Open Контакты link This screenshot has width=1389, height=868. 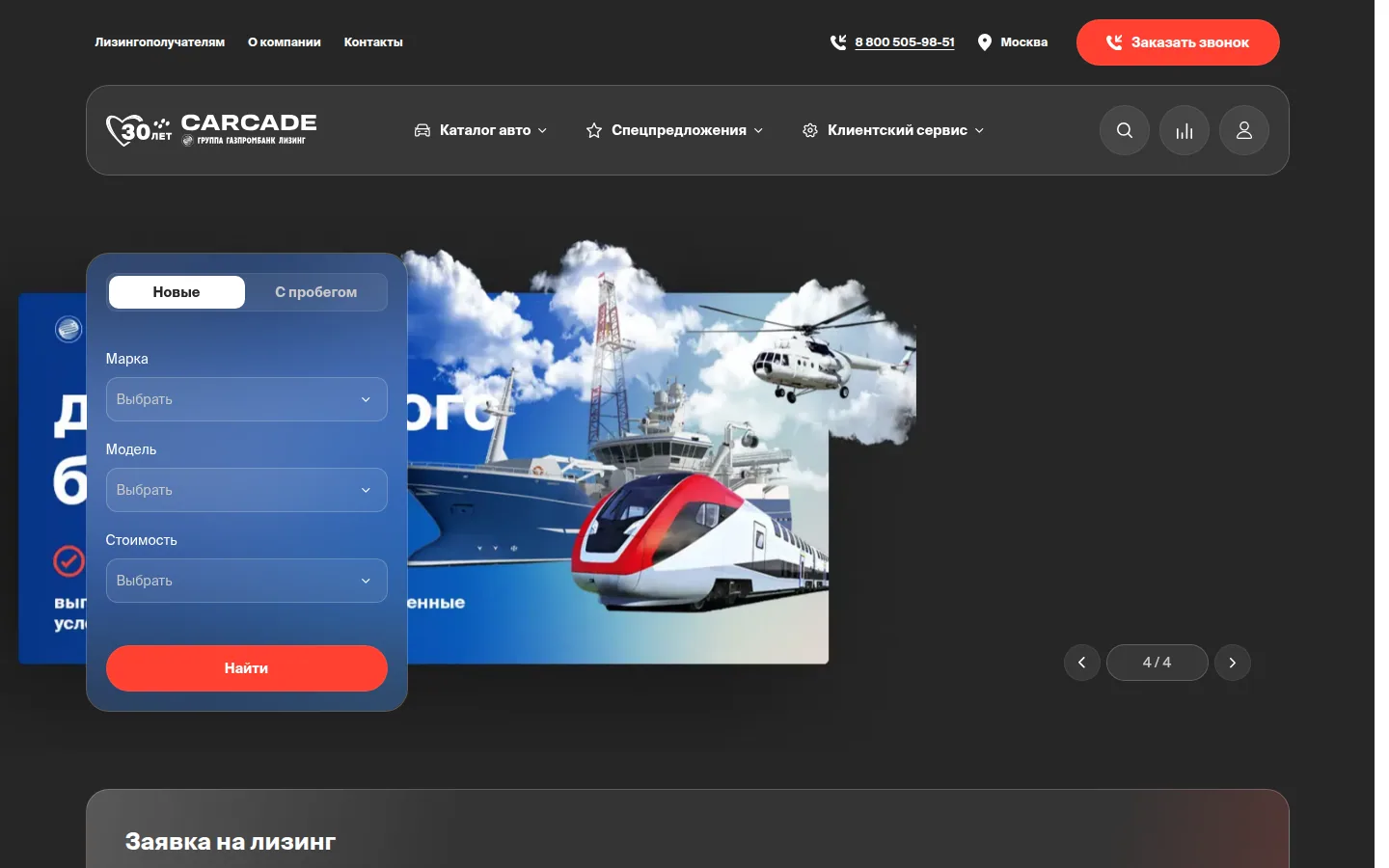[373, 42]
